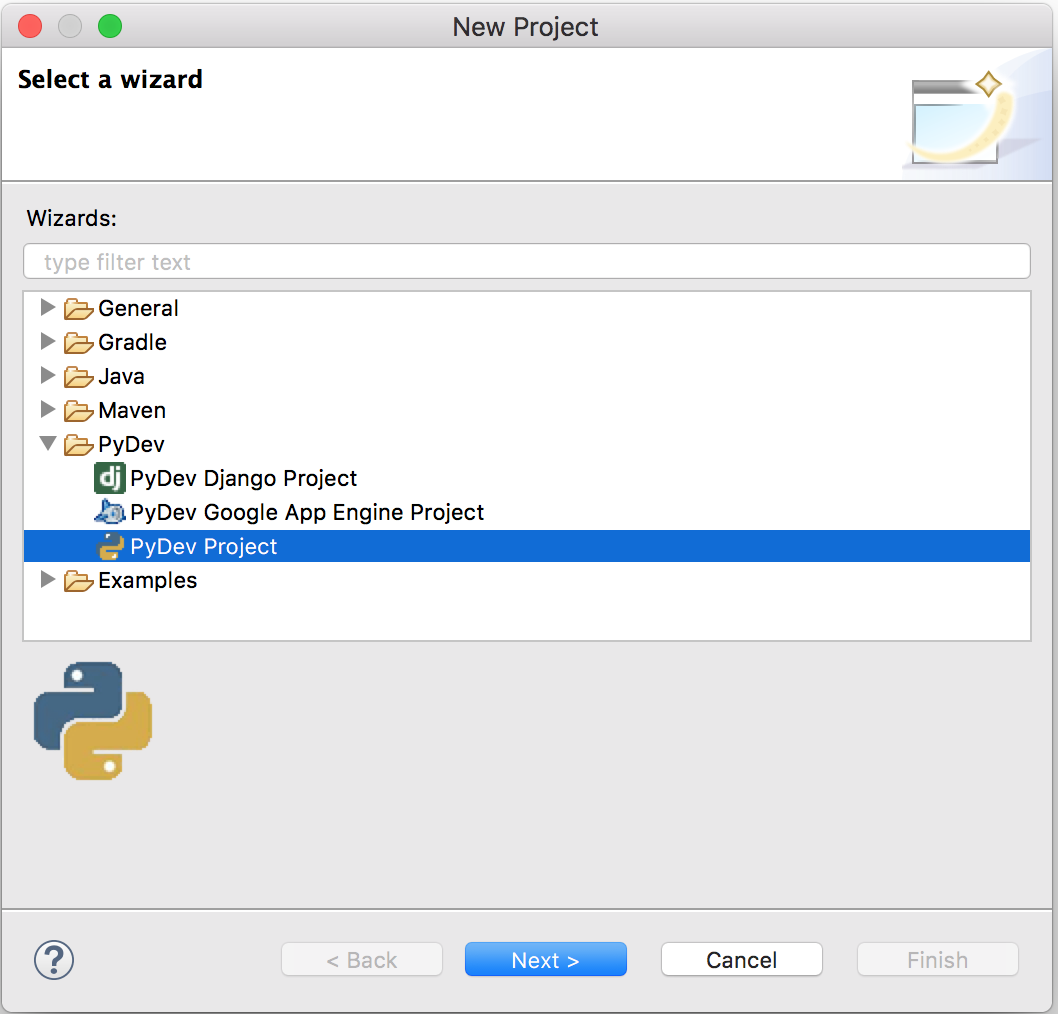
Task: Expand the Maven category
Action: pos(47,410)
